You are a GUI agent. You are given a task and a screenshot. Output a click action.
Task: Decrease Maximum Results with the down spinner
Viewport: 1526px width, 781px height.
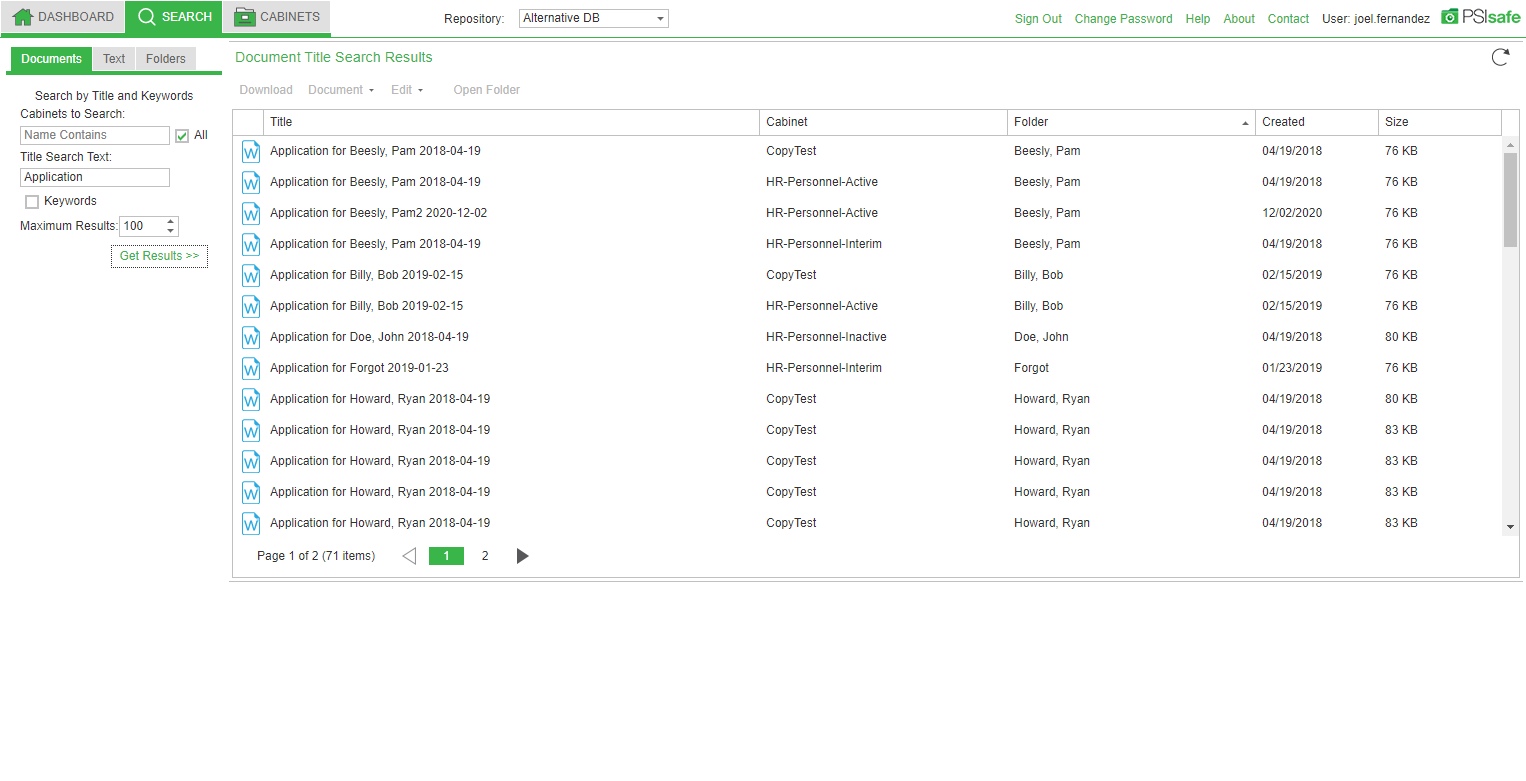pyautogui.click(x=170, y=231)
